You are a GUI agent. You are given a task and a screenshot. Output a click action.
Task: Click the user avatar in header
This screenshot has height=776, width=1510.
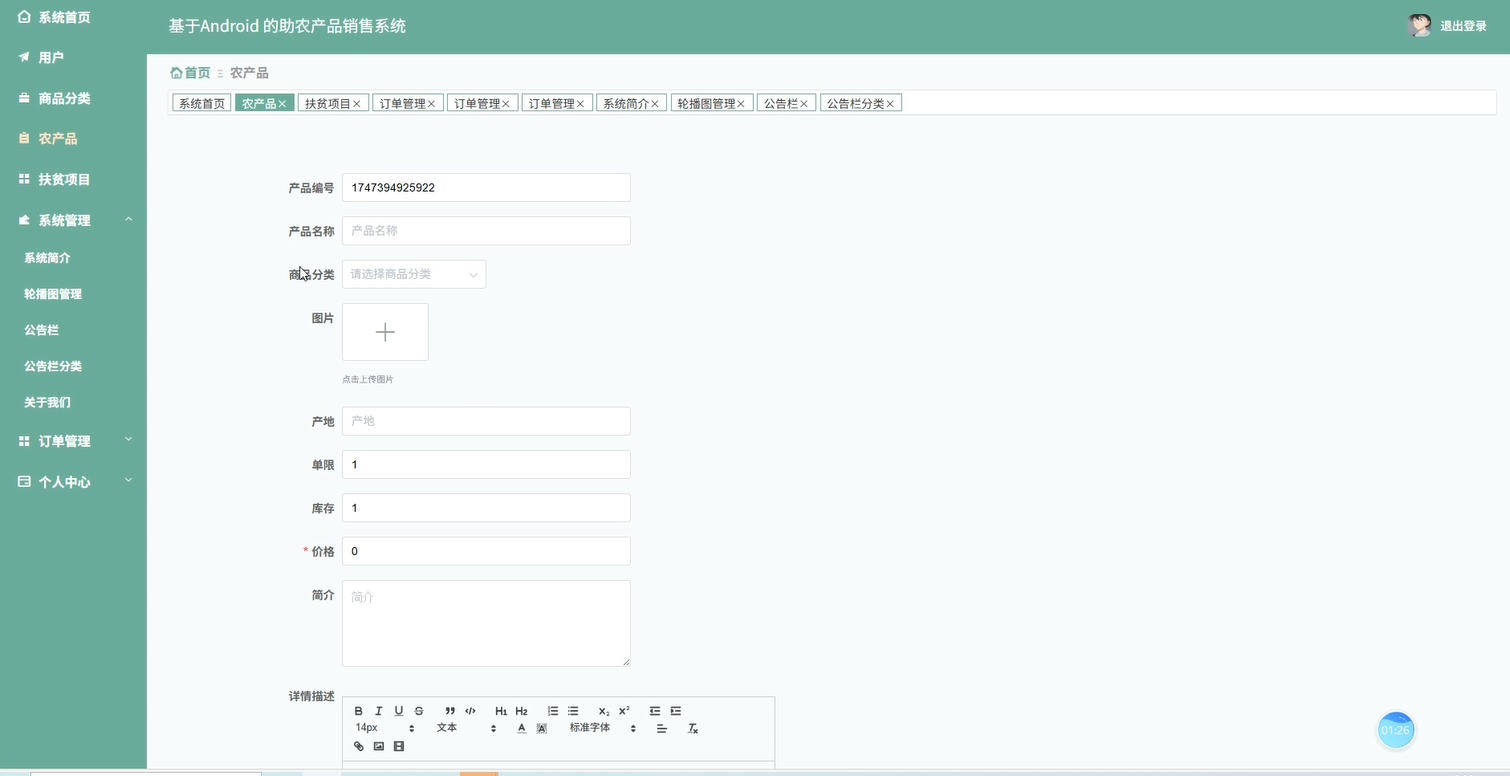[1419, 26]
